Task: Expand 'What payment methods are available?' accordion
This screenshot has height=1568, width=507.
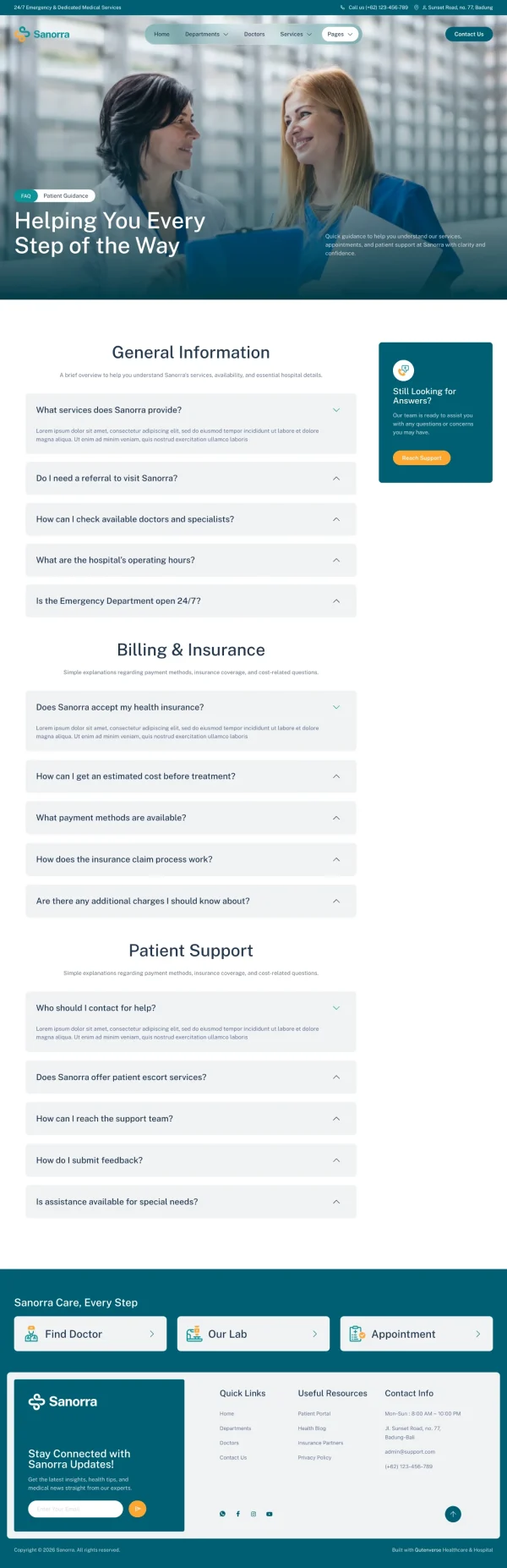Action: (x=190, y=818)
